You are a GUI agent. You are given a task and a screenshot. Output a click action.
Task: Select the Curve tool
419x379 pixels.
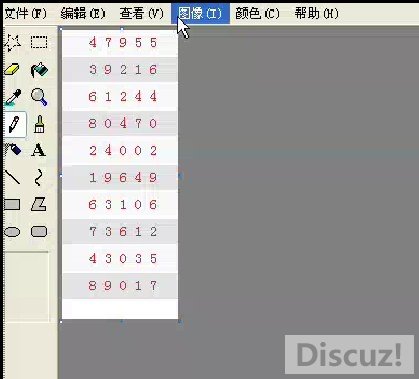[x=39, y=177]
